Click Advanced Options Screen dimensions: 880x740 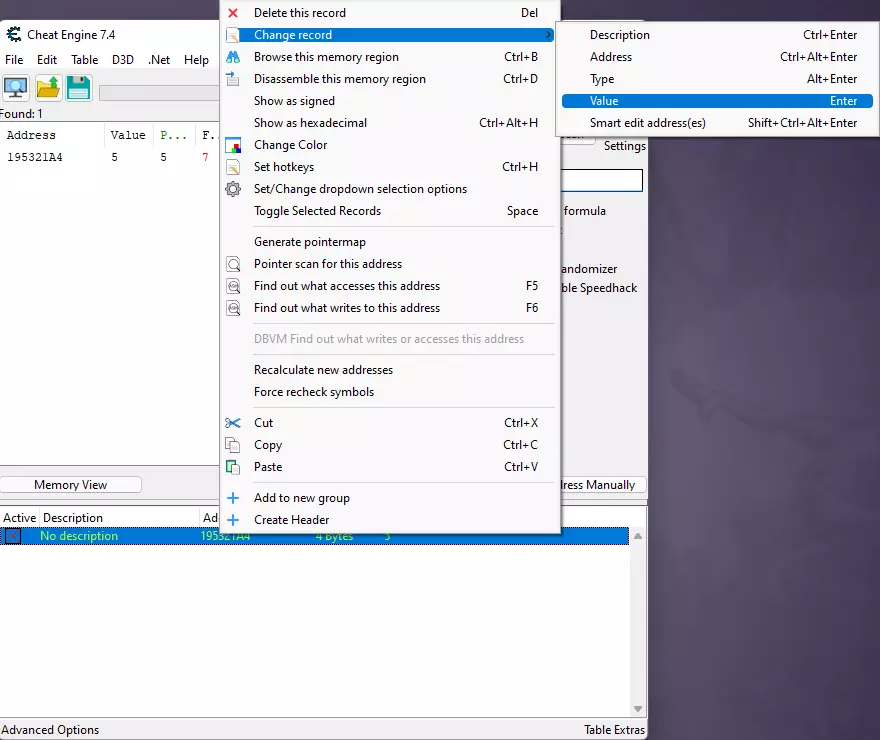tap(50, 729)
